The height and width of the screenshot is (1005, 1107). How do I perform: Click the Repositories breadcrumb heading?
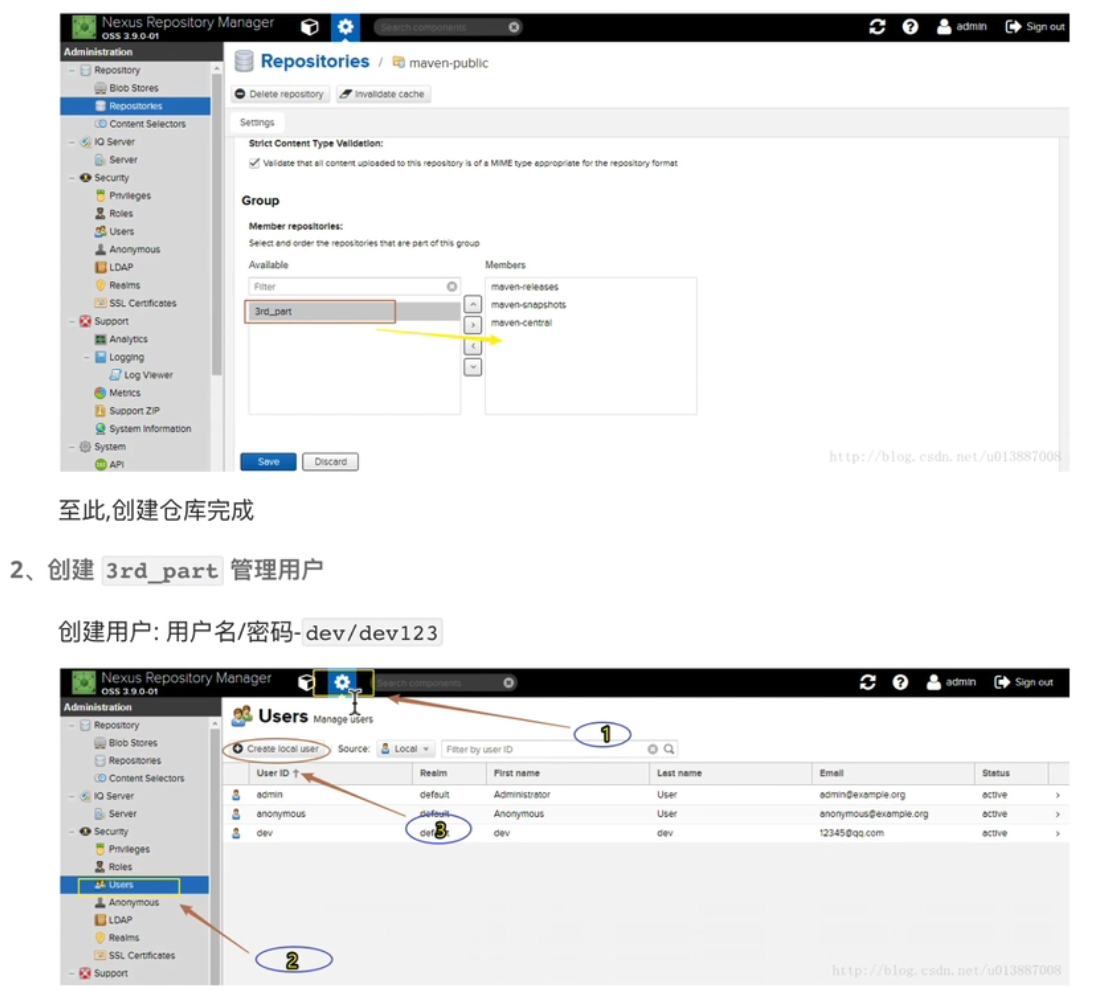coord(314,61)
